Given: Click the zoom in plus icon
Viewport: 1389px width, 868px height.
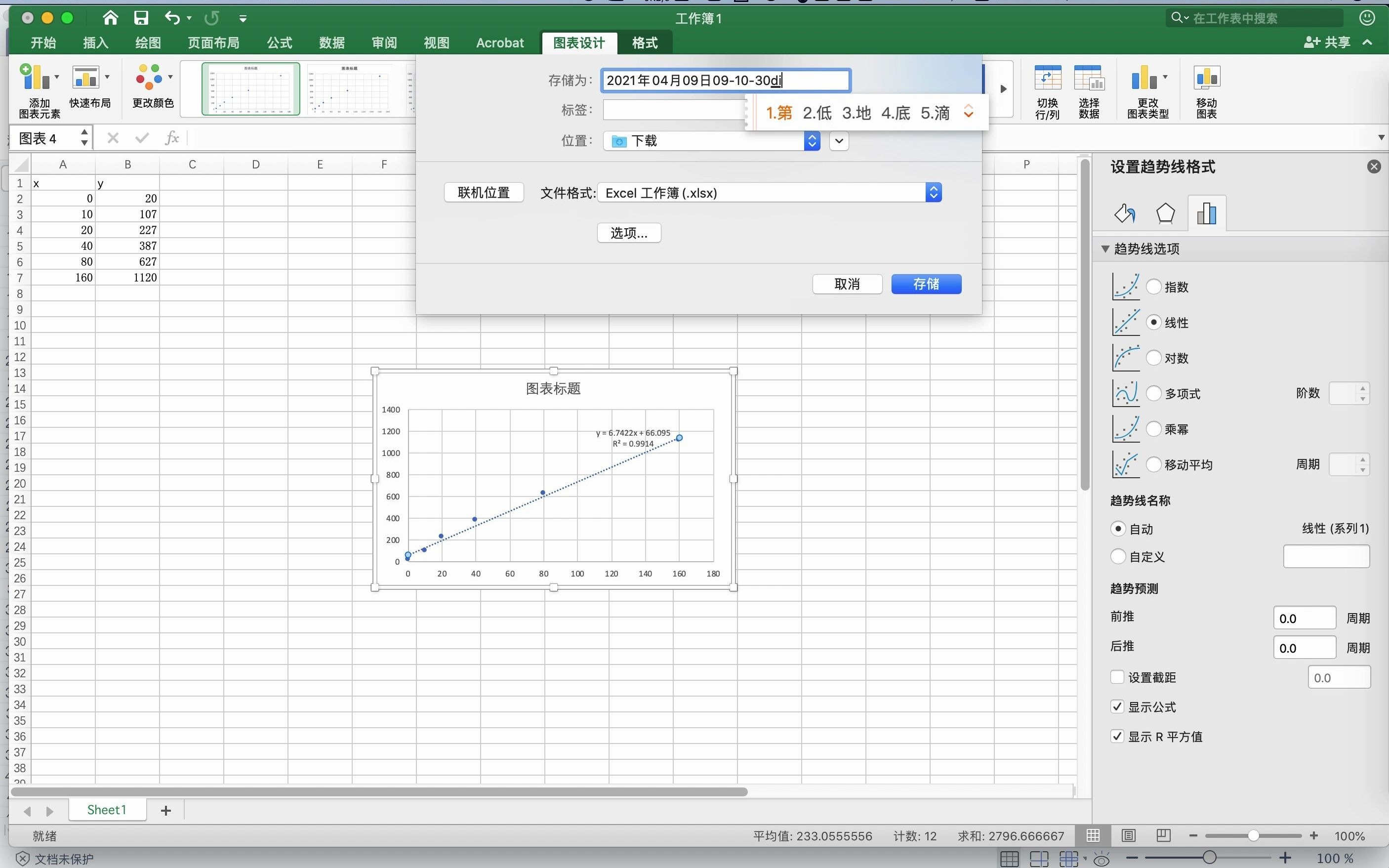Looking at the screenshot, I should pyautogui.click(x=1313, y=835).
